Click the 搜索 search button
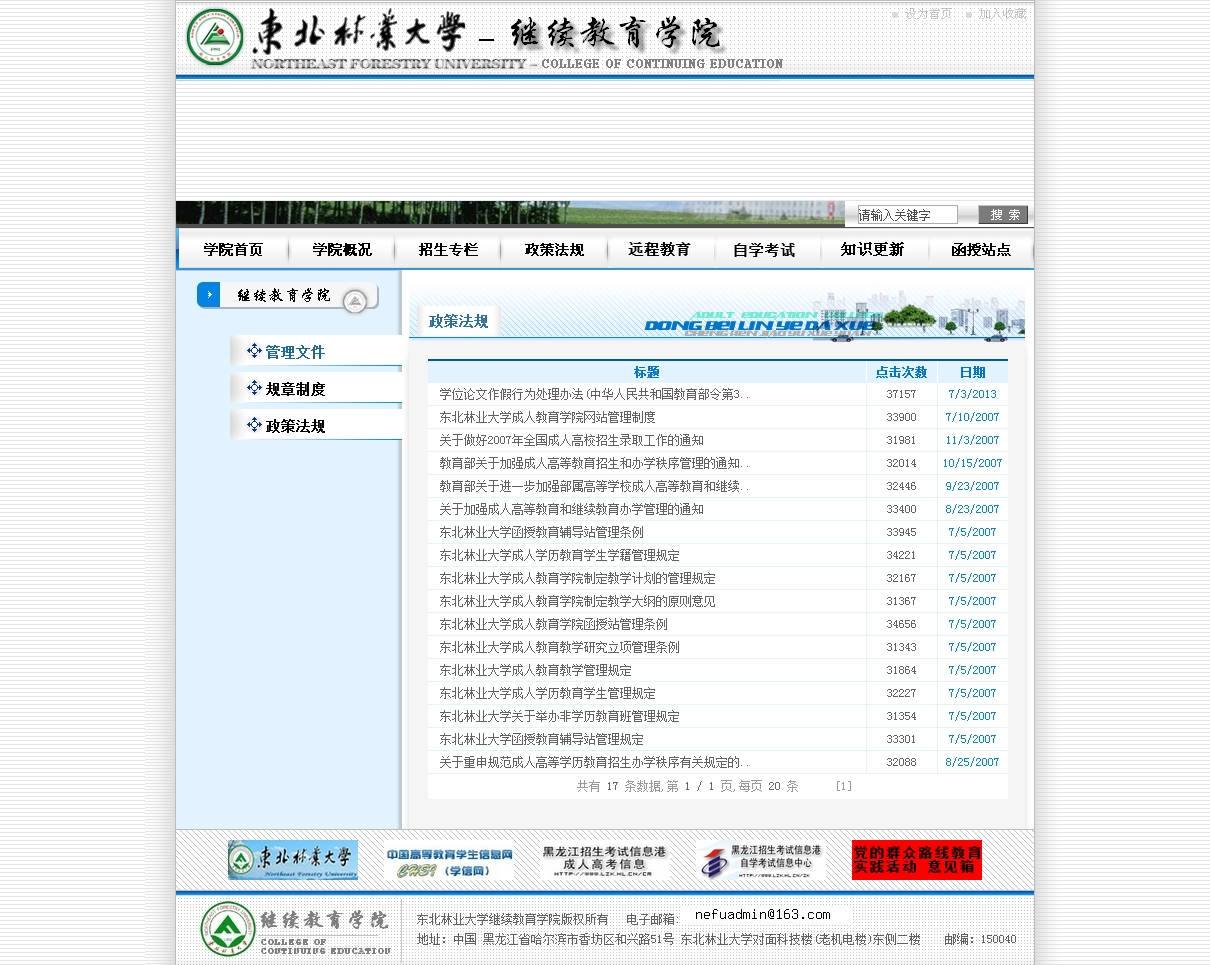This screenshot has width=1210, height=965. [x=1003, y=215]
